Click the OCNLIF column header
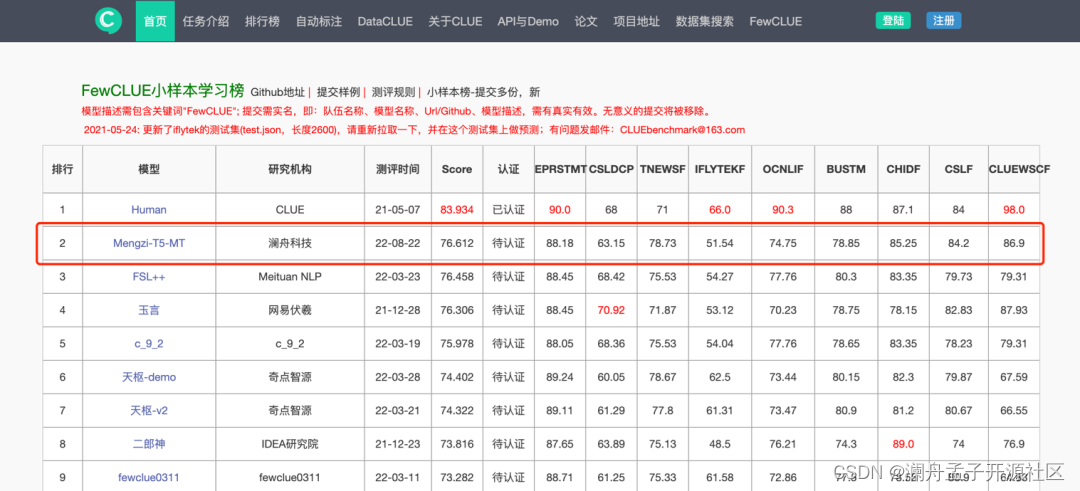Image resolution: width=1080 pixels, height=491 pixels. [783, 169]
